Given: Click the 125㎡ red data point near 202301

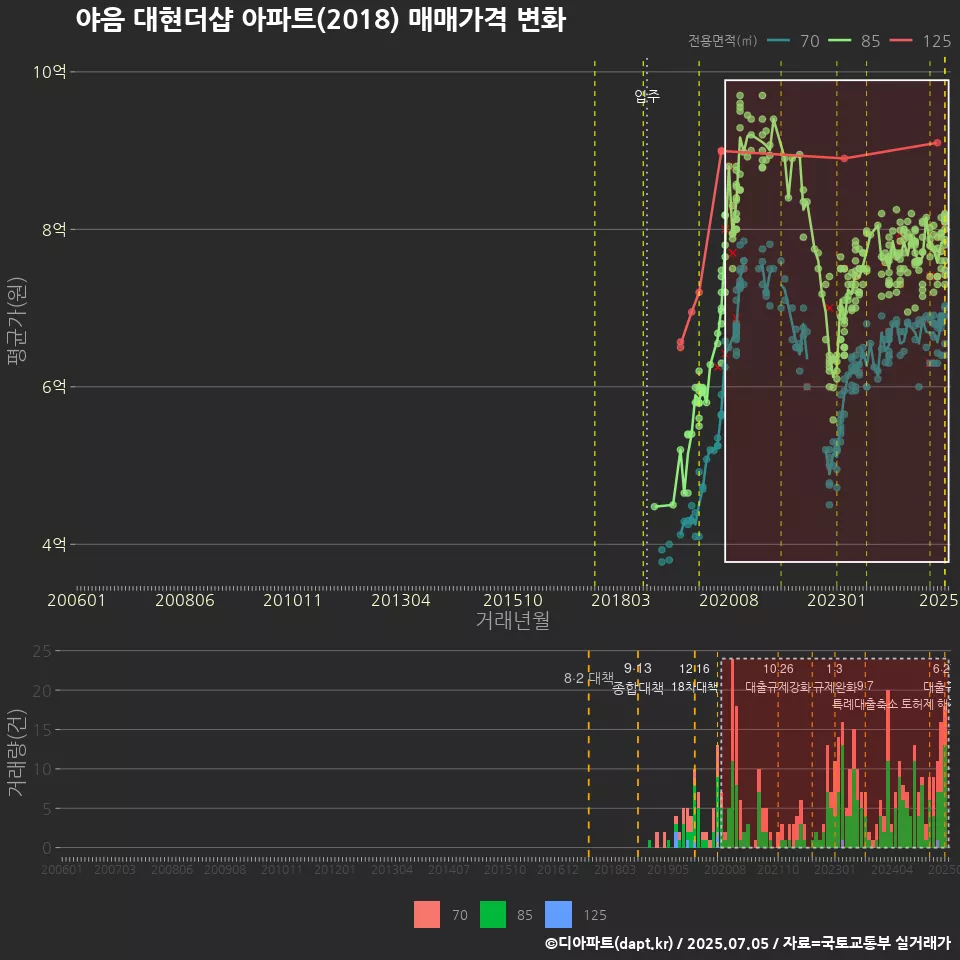Looking at the screenshot, I should pos(844,158).
